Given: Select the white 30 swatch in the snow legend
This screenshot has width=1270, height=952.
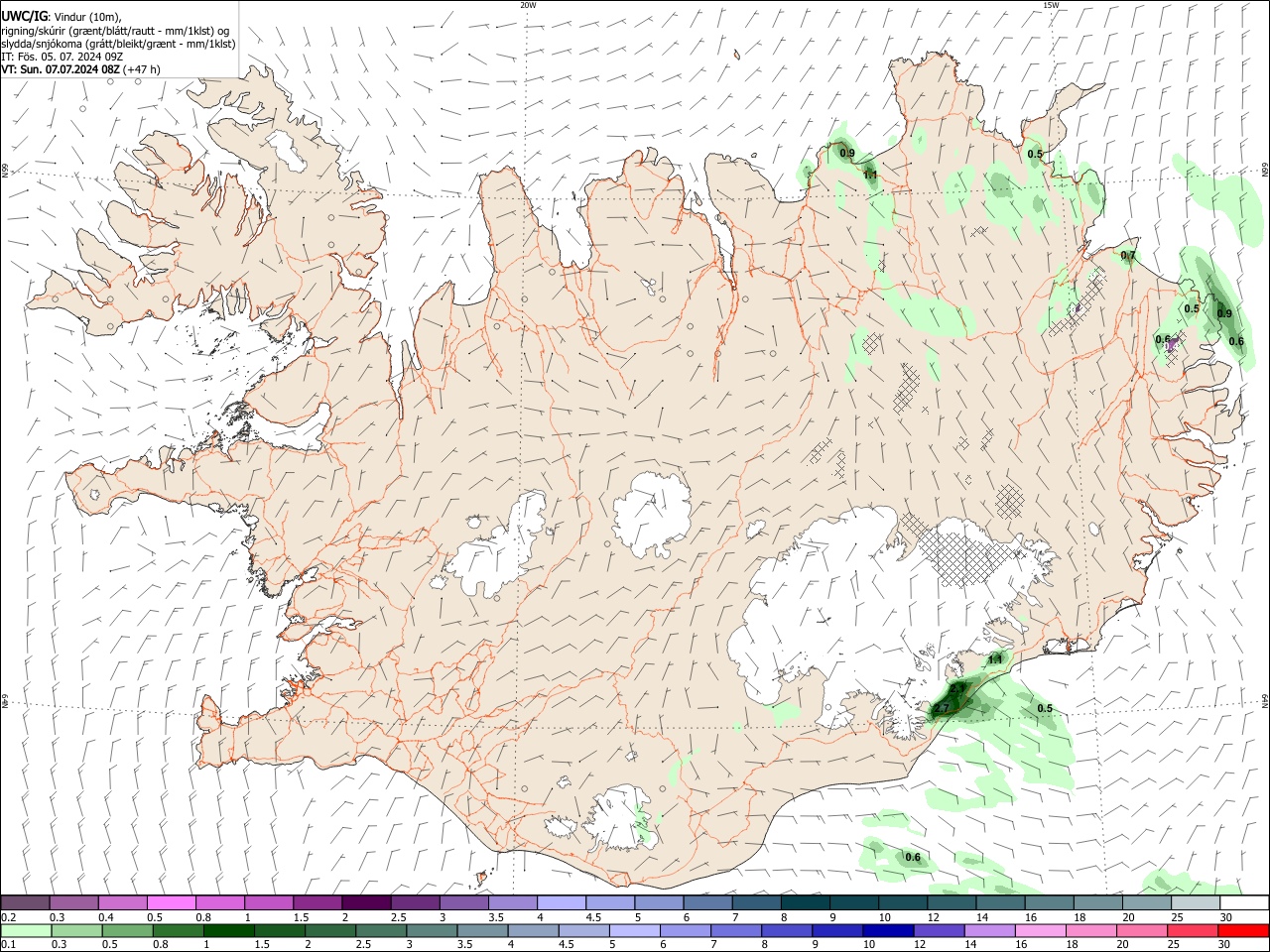Looking at the screenshot, I should pyautogui.click(x=1243, y=902).
